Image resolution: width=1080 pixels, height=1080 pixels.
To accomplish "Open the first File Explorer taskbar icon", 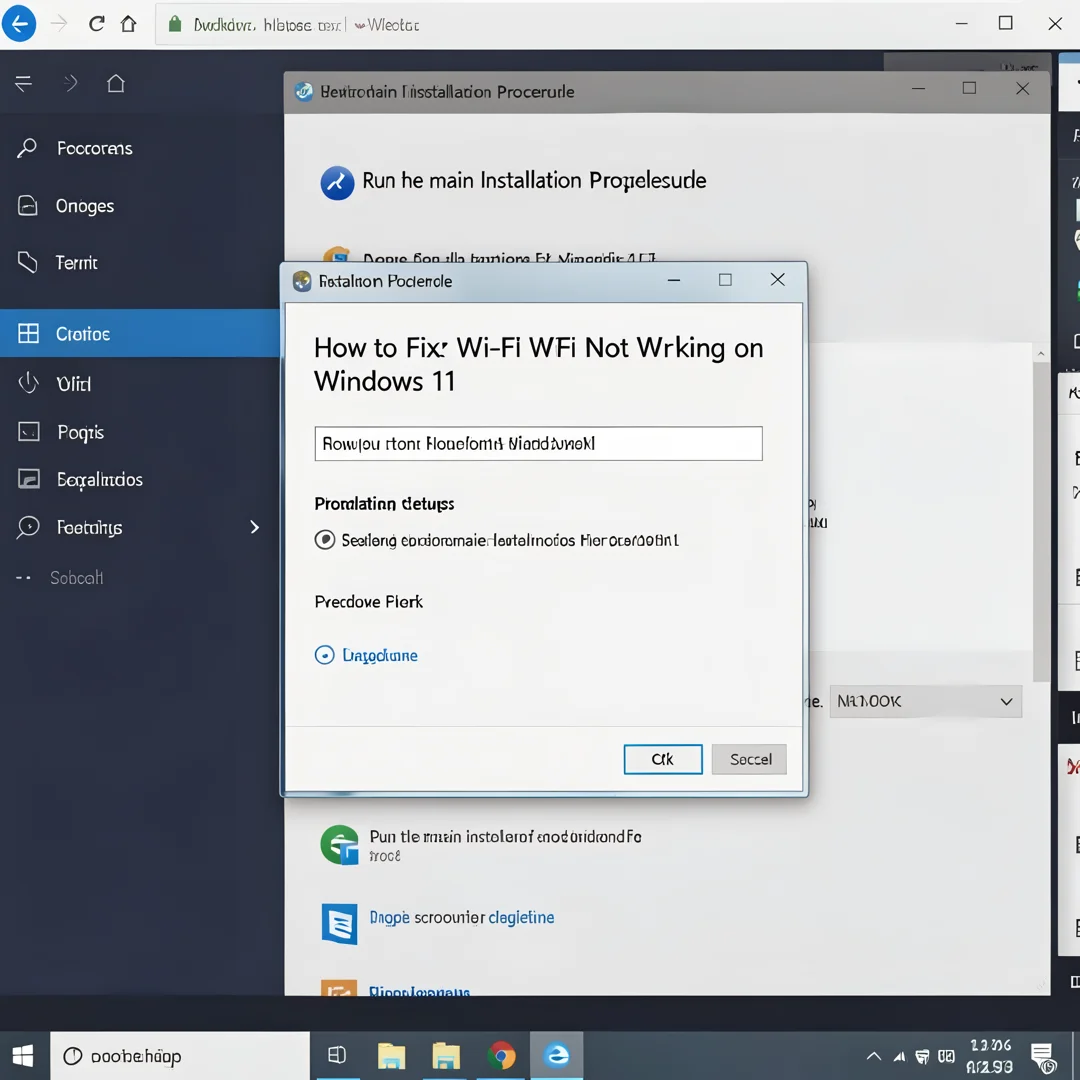I will click(391, 1055).
